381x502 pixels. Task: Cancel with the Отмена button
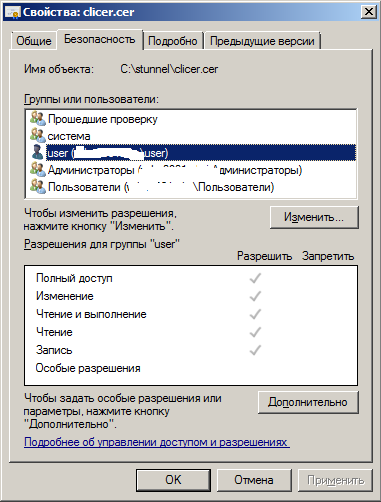(x=254, y=480)
